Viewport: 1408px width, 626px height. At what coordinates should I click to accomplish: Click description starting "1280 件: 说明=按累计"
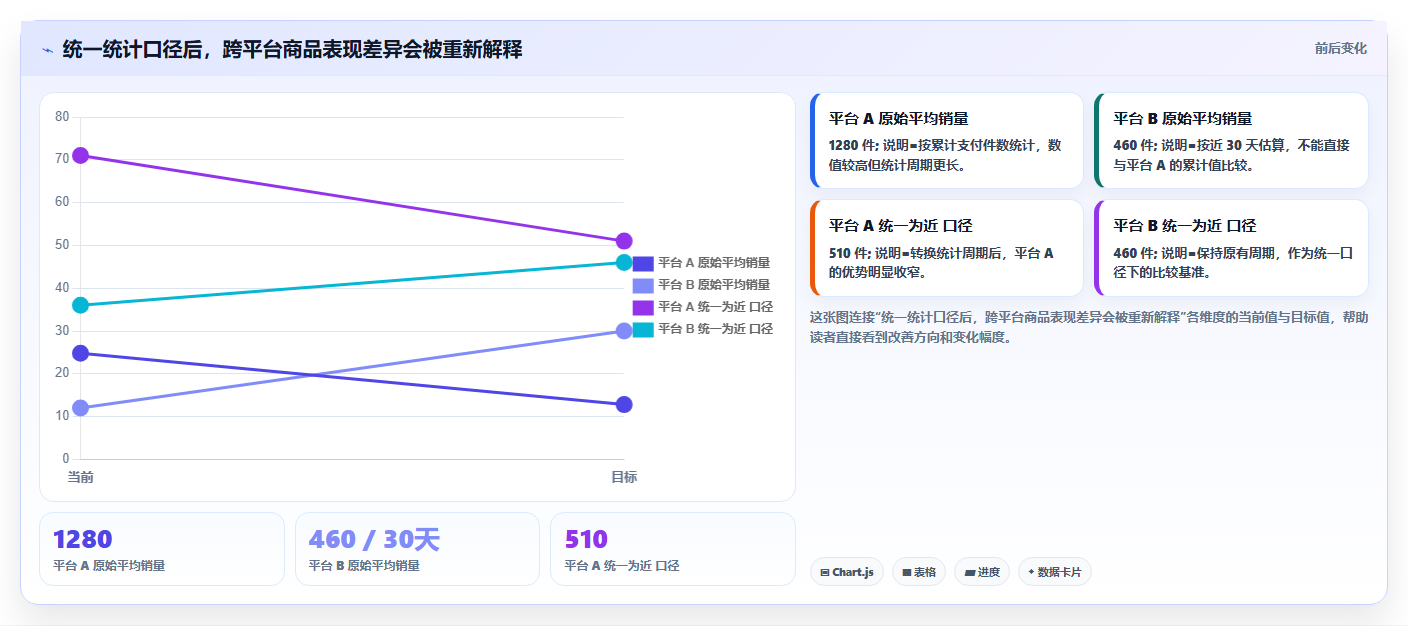[x=945, y=155]
